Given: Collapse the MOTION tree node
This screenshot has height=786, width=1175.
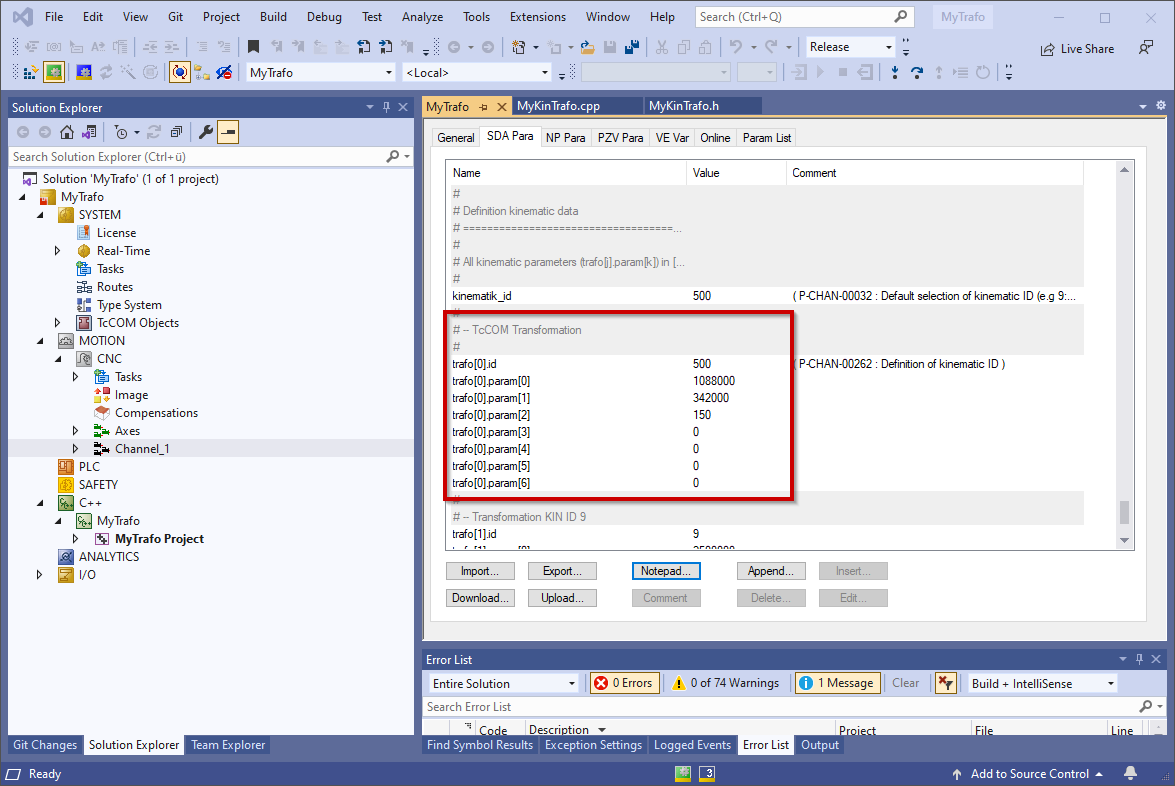Looking at the screenshot, I should point(40,341).
